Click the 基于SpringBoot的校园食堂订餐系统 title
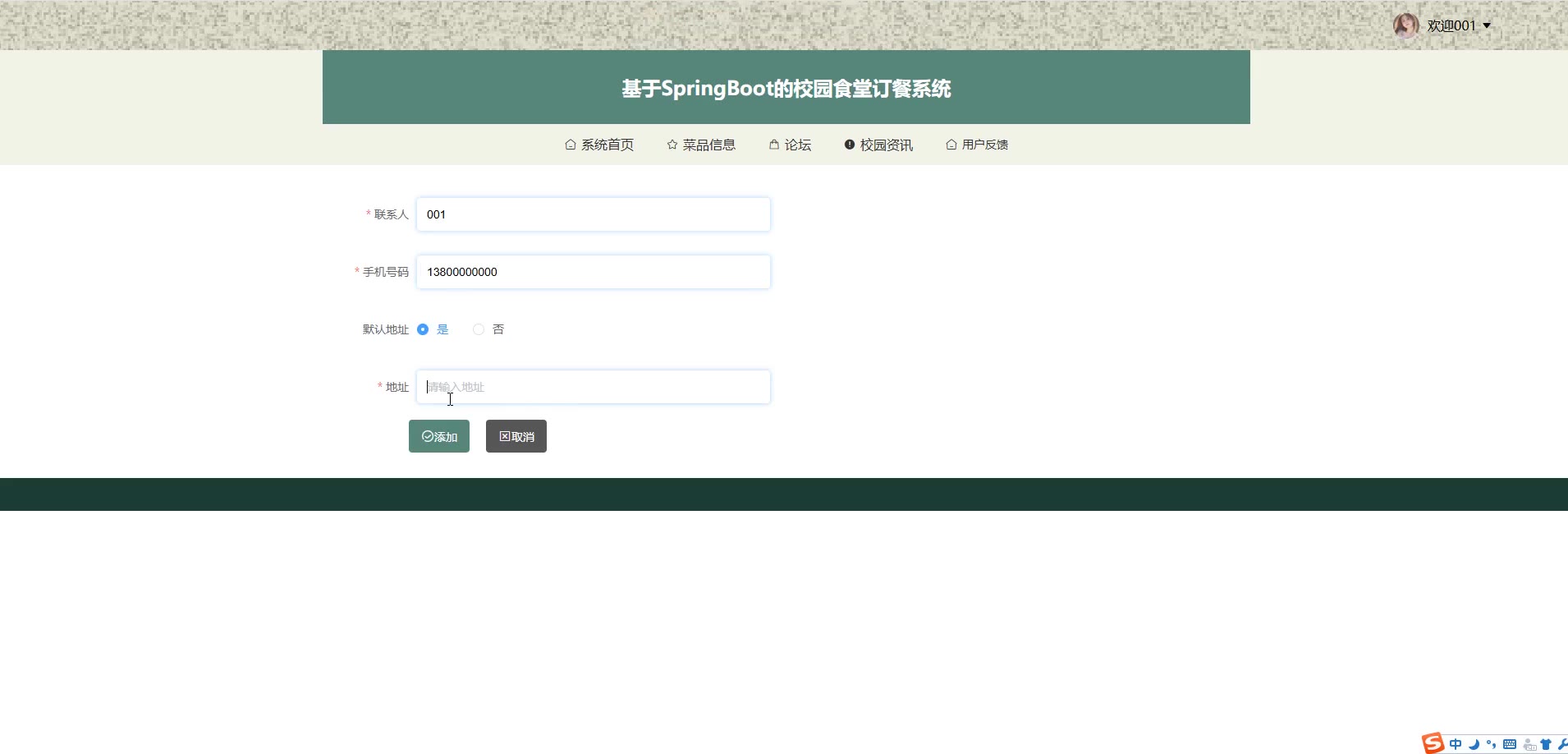This screenshot has width=1568, height=754. [786, 89]
